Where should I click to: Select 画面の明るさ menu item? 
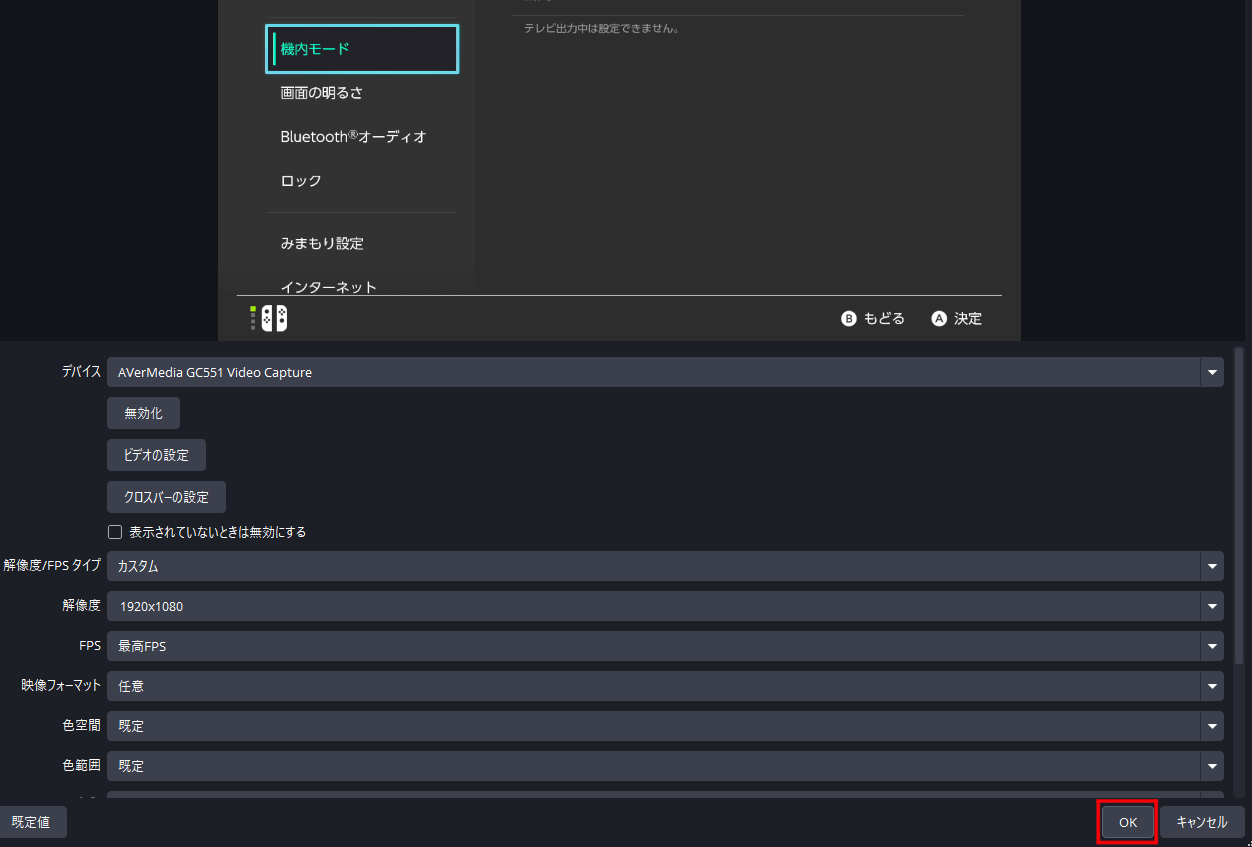pos(321,93)
